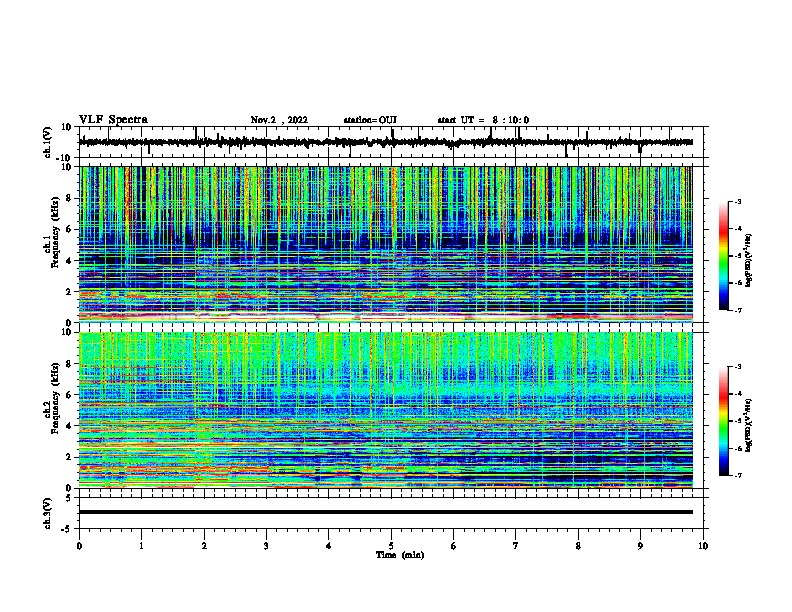Click the "8" kHz tick on ch.2 spectrogram
The width and height of the screenshot is (792, 612).
point(70,364)
